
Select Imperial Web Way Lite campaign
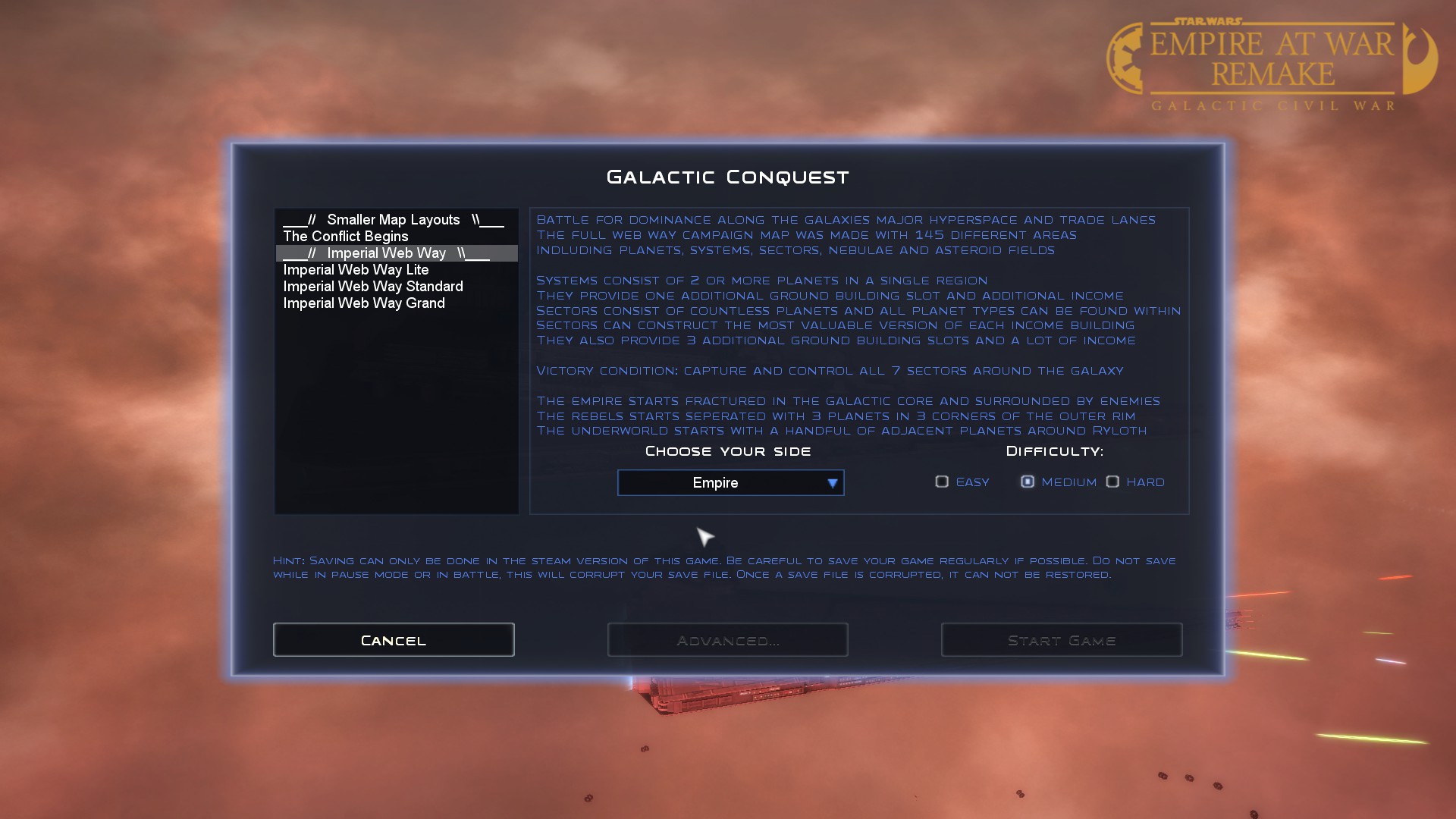356,269
